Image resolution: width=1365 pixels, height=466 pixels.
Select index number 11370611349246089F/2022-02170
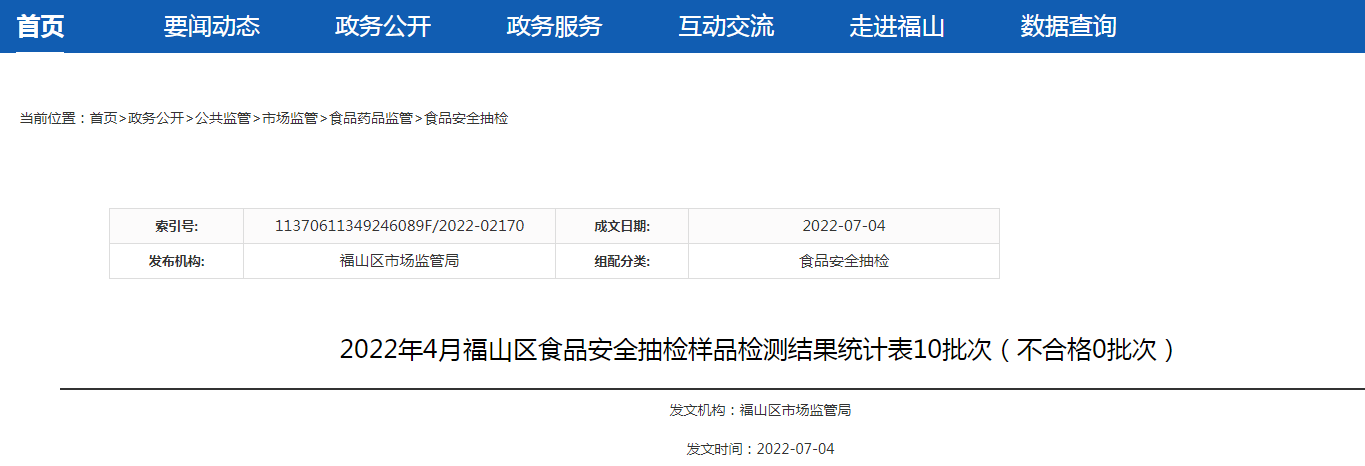(x=400, y=226)
